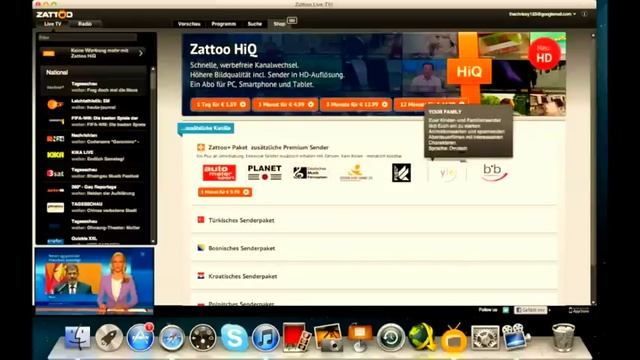Click the info icon beside account email

coord(584,14)
